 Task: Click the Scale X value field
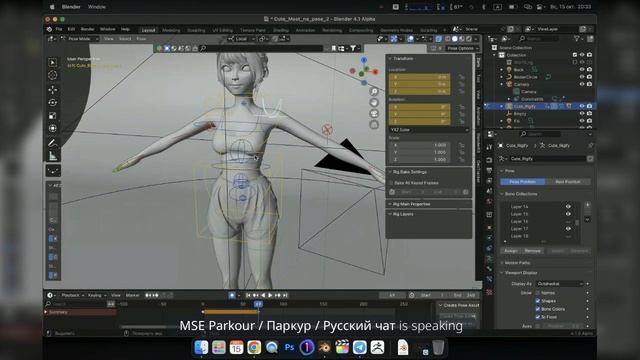(x=420, y=145)
